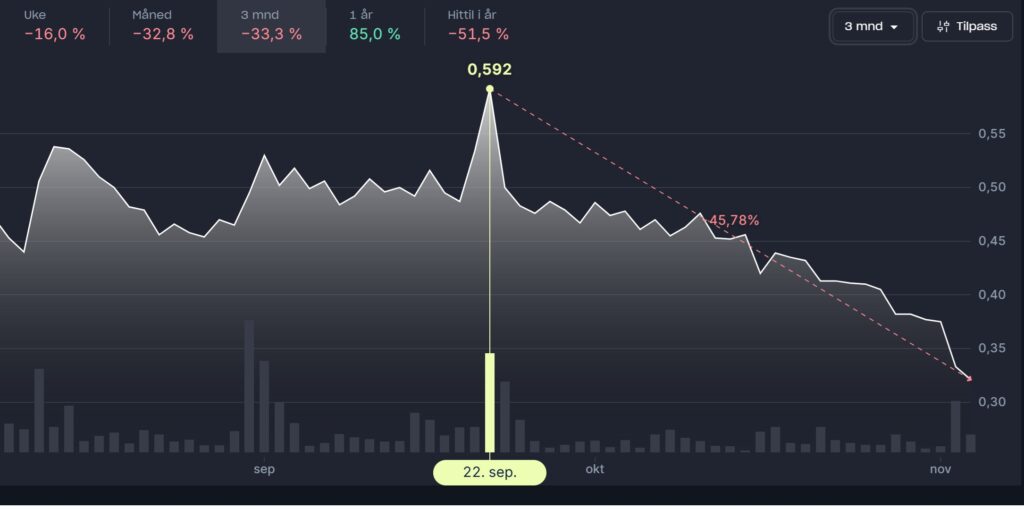Click the okt label on the time axis
The image size is (1024, 510).
(595, 469)
